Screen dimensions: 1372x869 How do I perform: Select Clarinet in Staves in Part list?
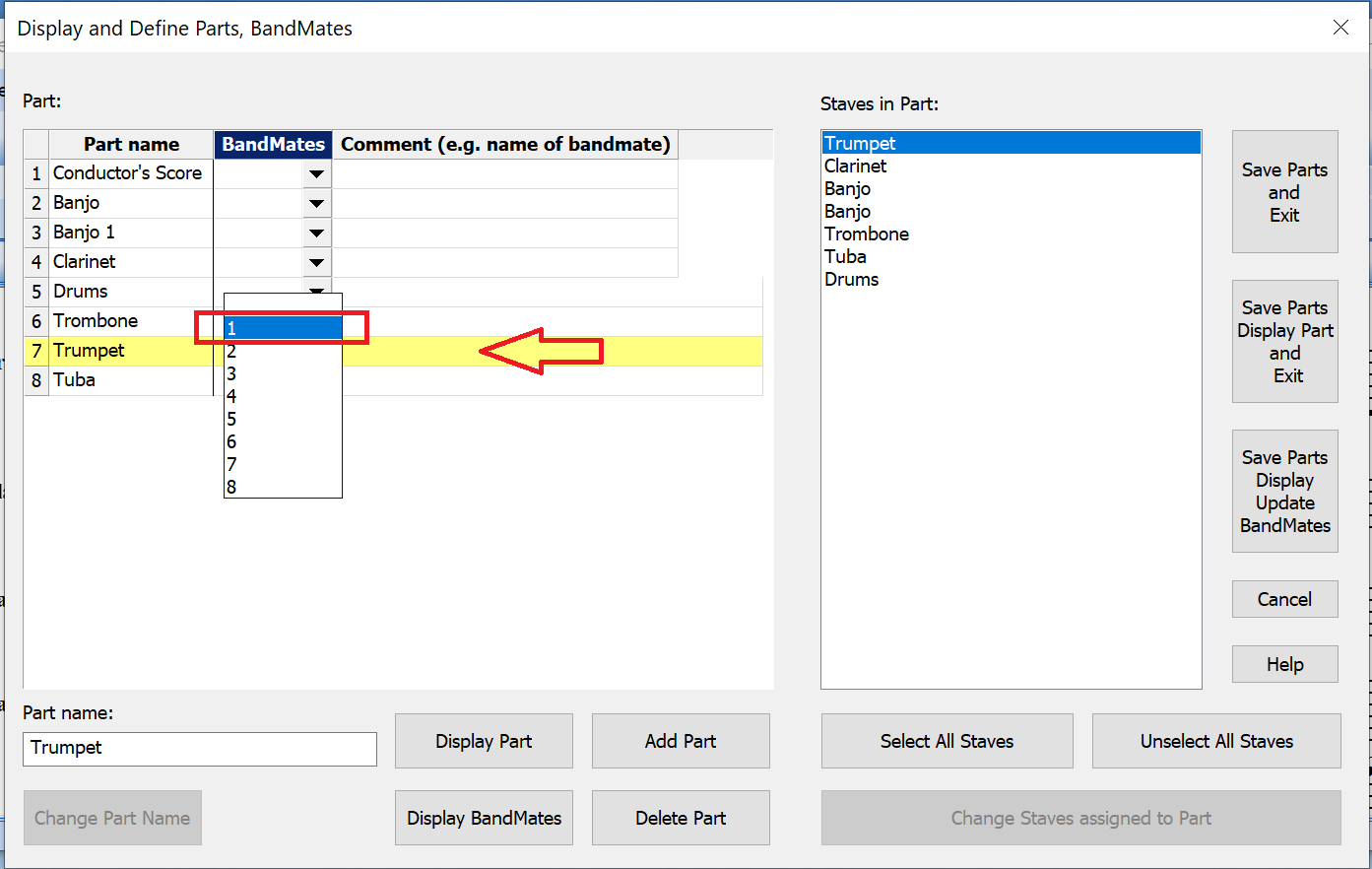855,167
